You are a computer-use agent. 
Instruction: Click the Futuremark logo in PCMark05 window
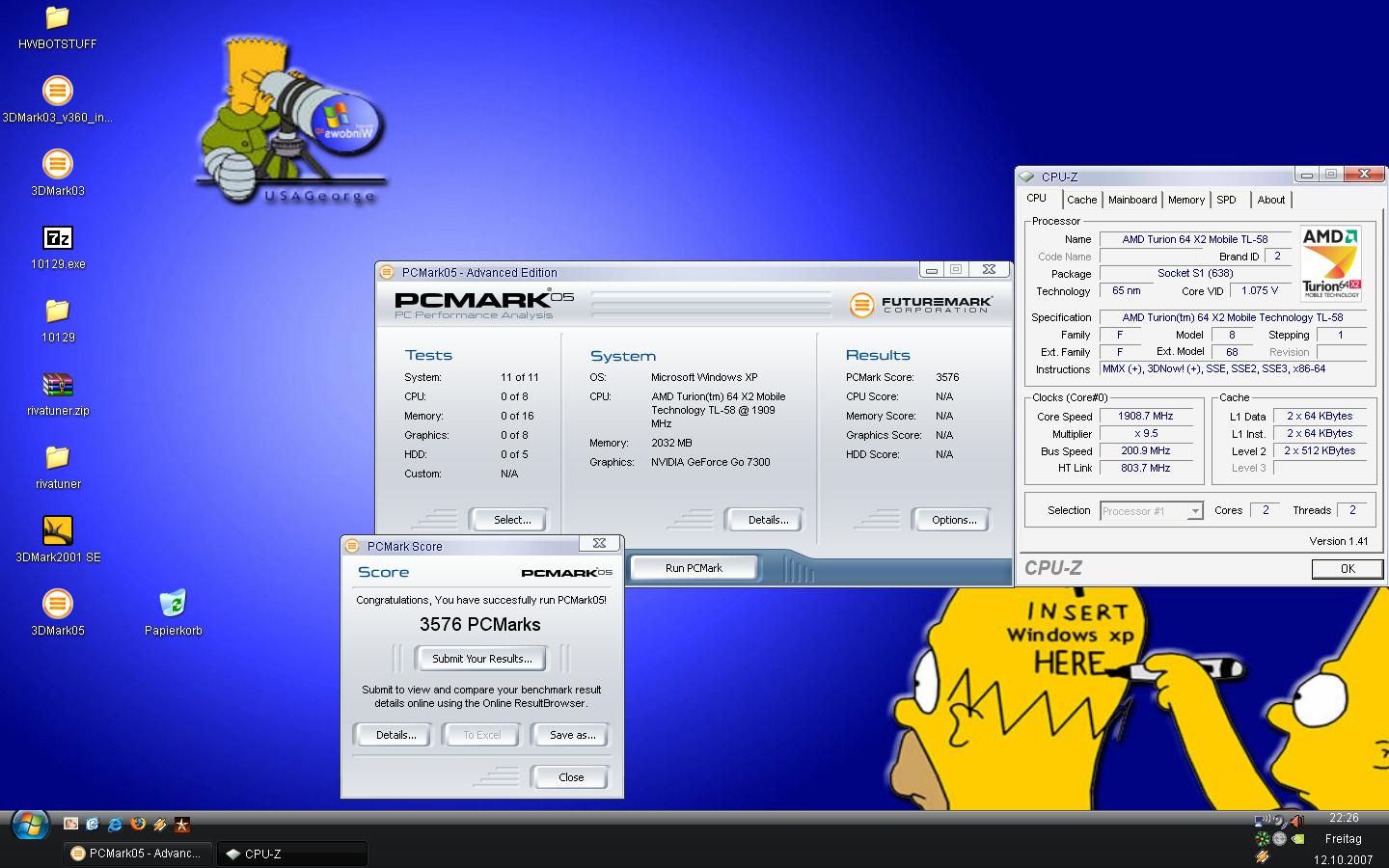pyautogui.click(x=920, y=305)
